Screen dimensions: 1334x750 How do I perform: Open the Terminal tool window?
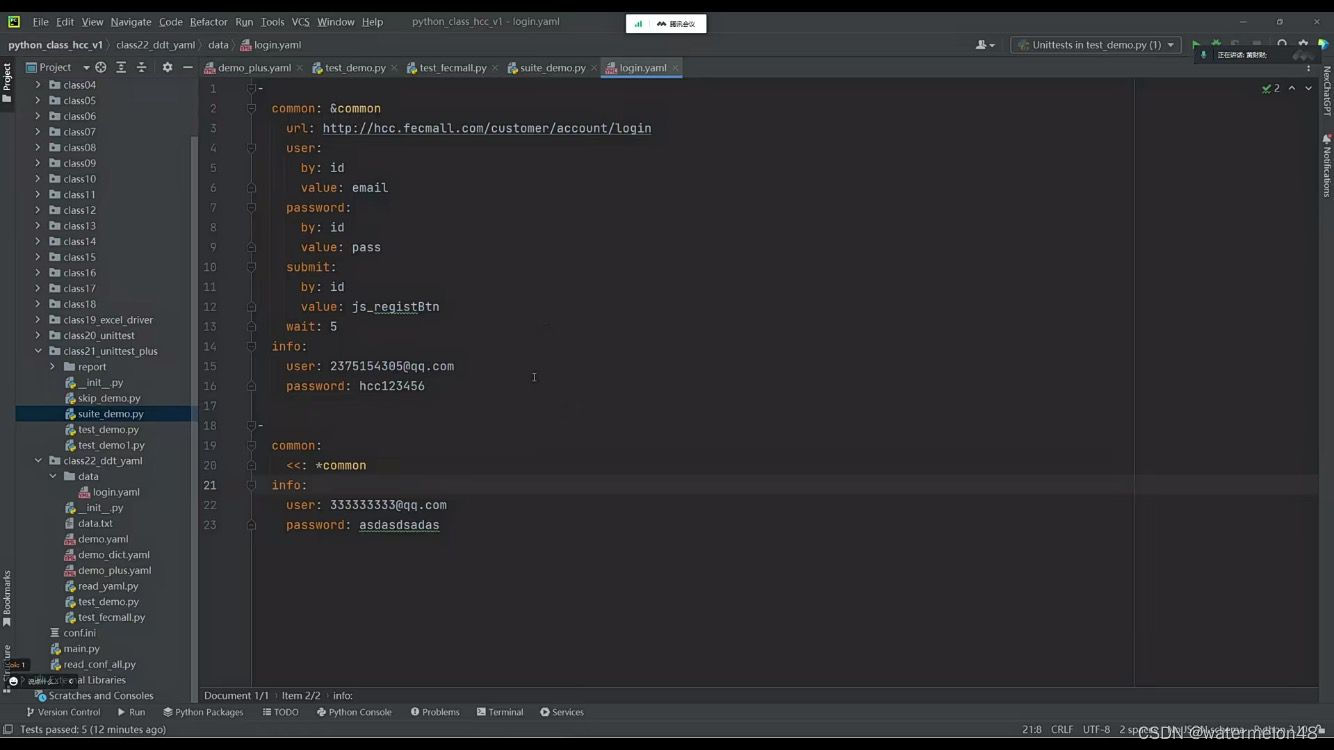point(500,711)
